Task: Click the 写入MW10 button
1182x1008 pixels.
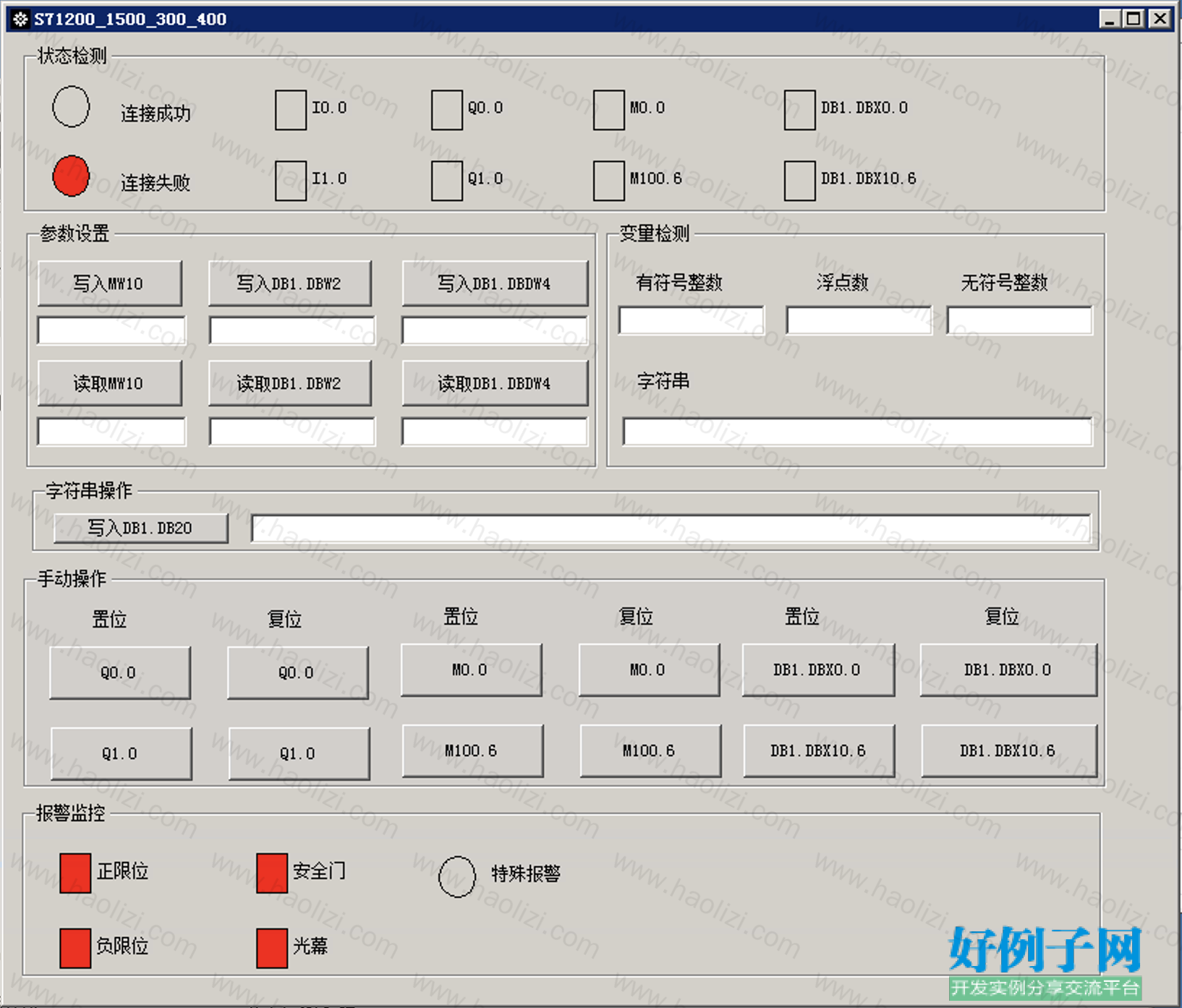Action: pyautogui.click(x=109, y=283)
